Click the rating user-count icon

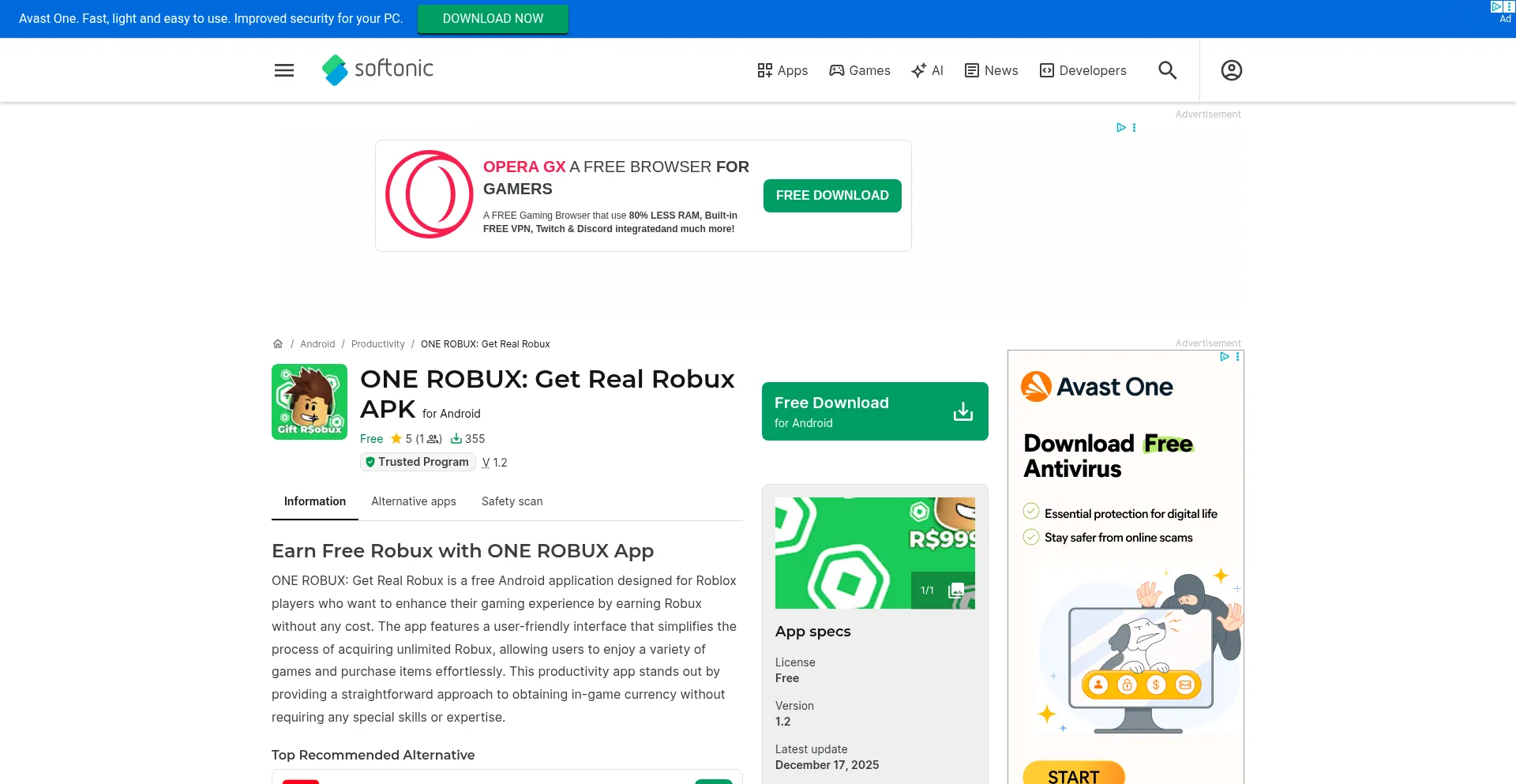click(433, 439)
